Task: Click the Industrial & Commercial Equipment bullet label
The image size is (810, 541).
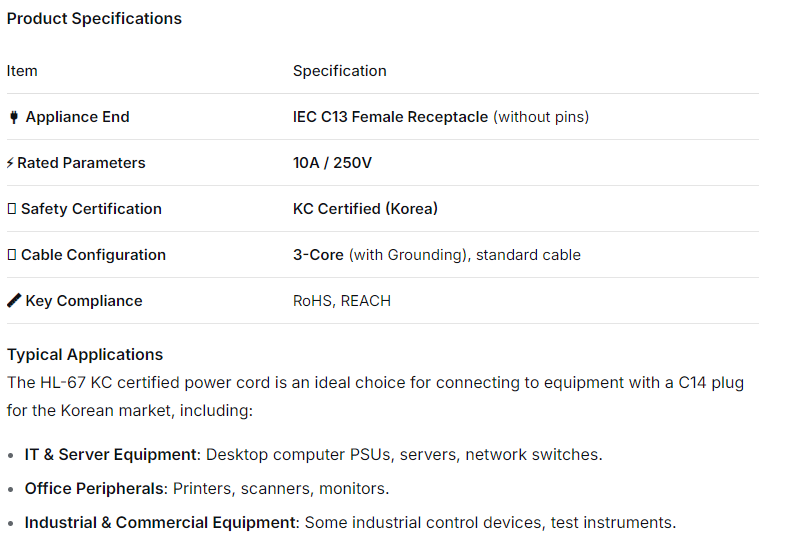Action: tap(160, 523)
